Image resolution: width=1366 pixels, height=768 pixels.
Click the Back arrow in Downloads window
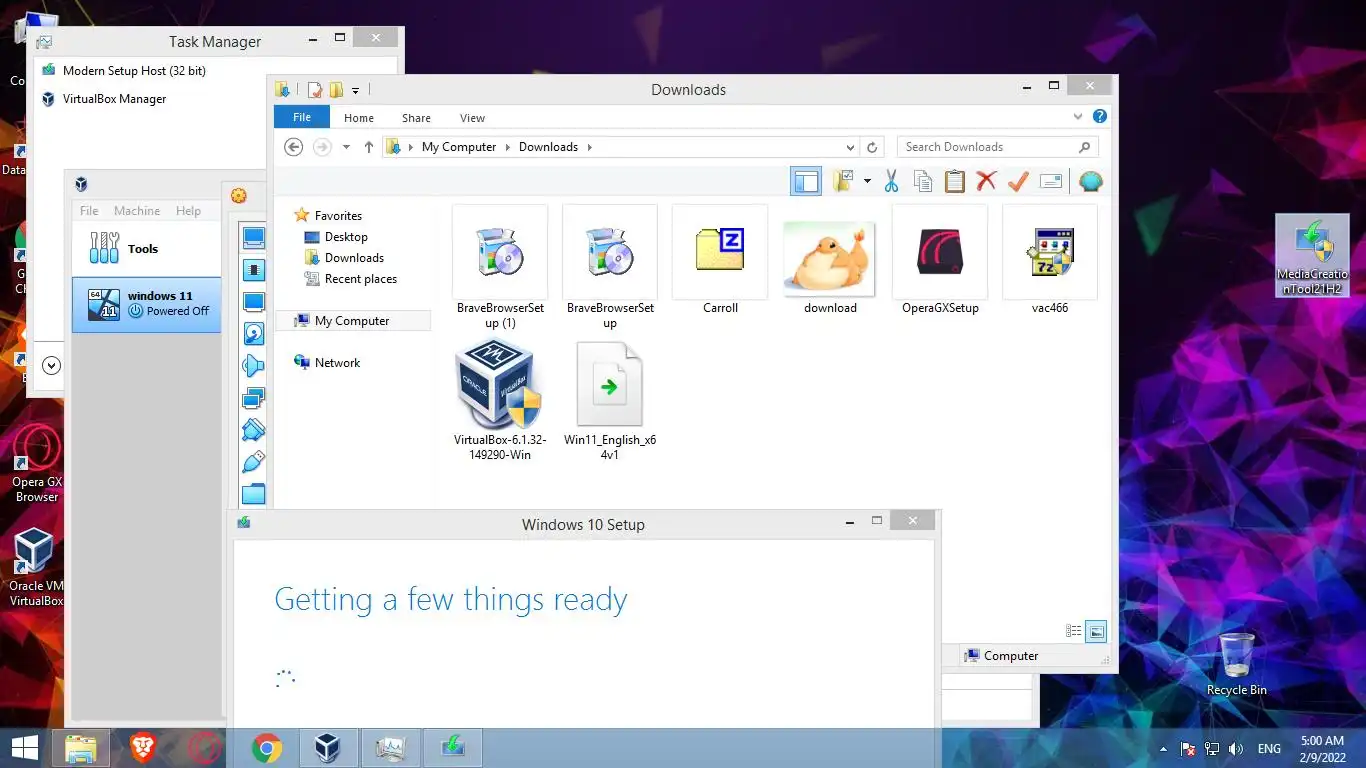(x=293, y=147)
